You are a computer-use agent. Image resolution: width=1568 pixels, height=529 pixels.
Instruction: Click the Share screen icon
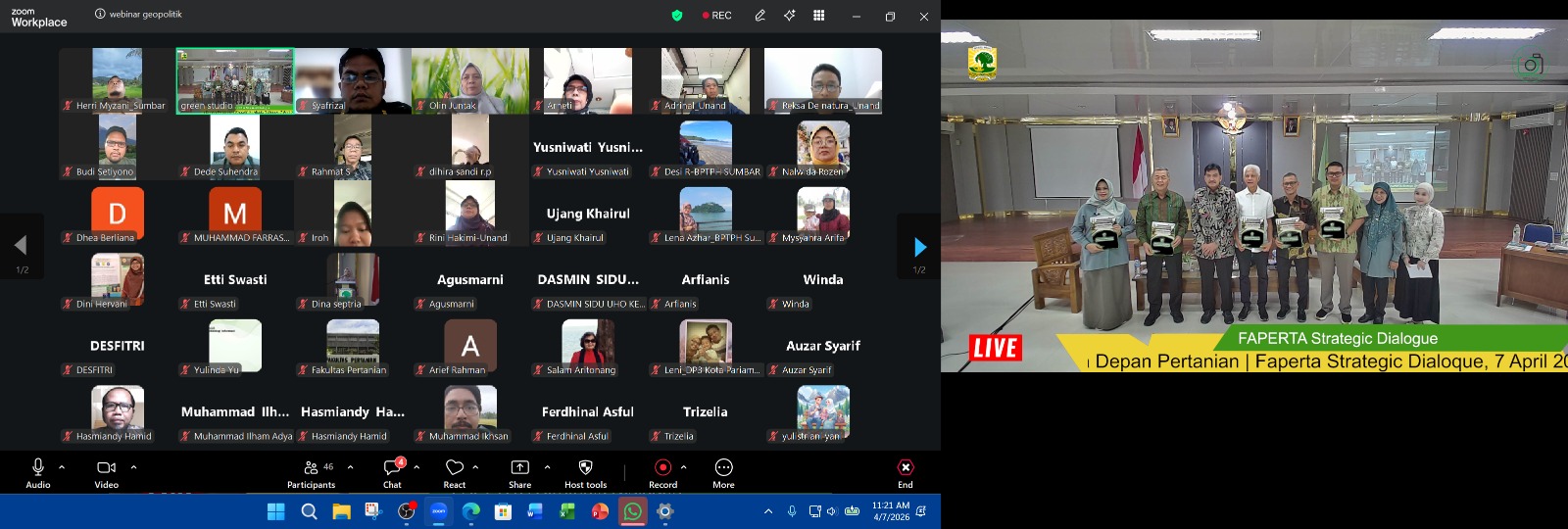[519, 472]
